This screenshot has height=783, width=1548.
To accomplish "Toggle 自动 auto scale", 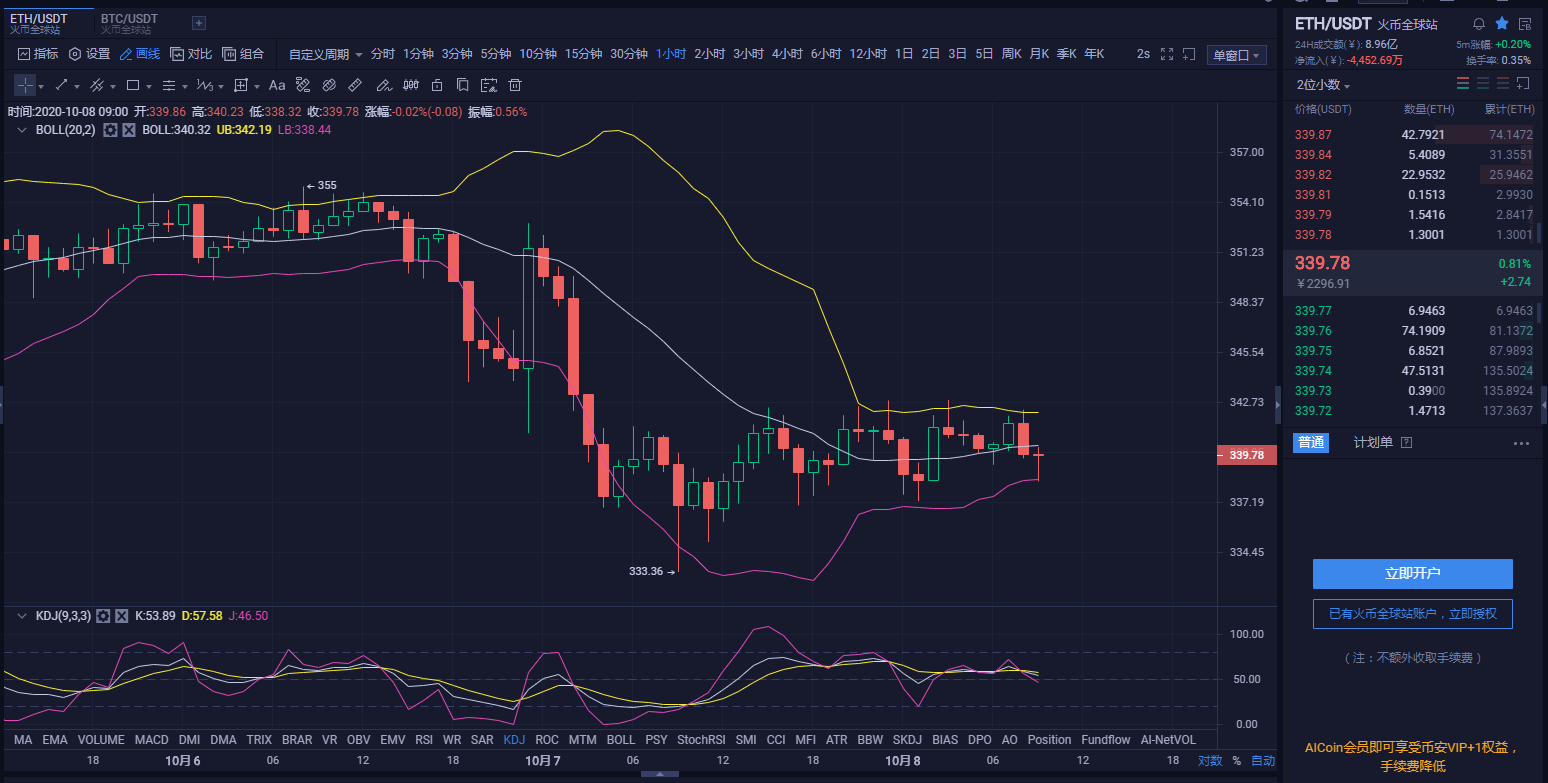I will click(x=1263, y=761).
